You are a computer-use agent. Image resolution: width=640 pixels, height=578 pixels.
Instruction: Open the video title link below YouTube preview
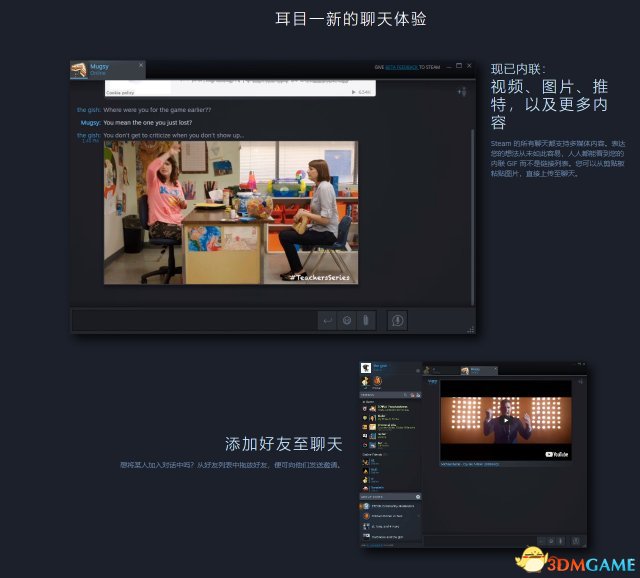tap(469, 464)
